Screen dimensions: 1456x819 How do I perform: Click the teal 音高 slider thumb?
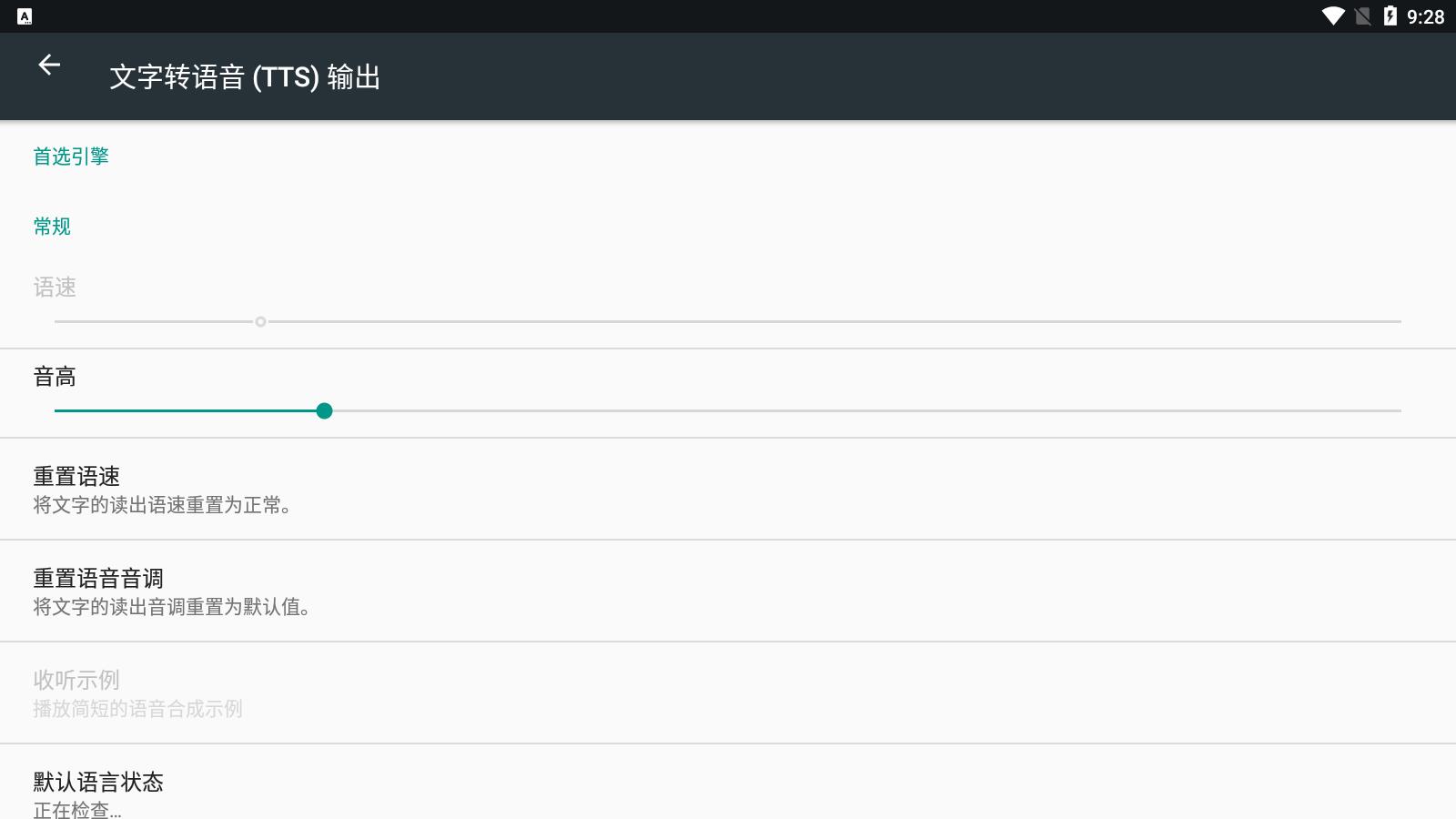324,411
